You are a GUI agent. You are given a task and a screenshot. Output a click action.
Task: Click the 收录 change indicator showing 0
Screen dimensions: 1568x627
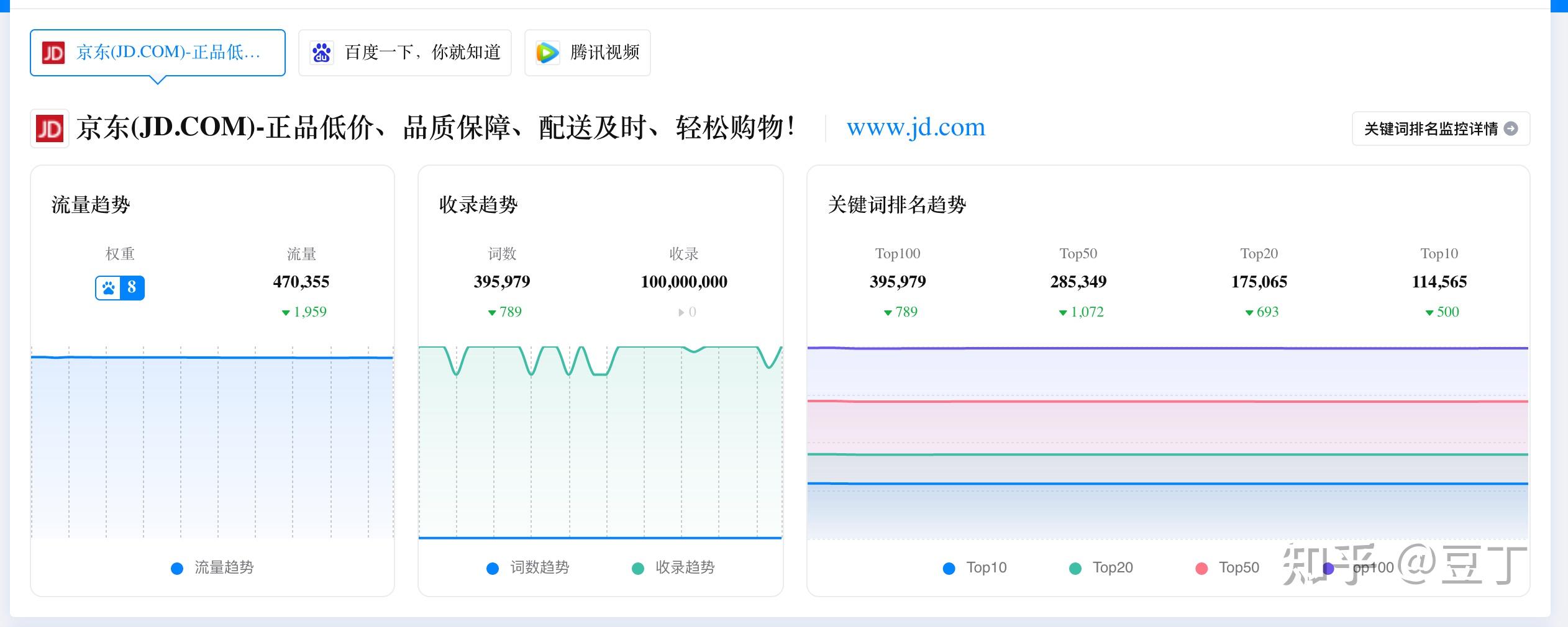coord(687,312)
